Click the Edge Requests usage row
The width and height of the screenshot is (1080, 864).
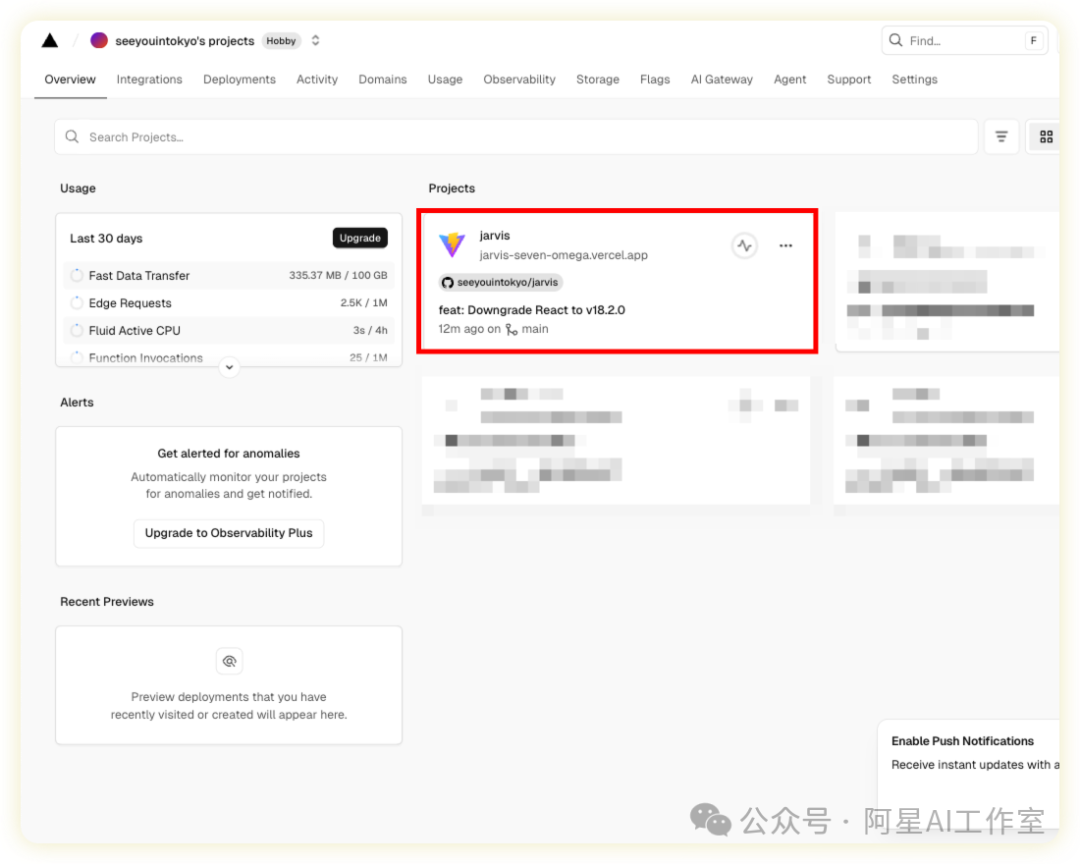click(x=229, y=303)
